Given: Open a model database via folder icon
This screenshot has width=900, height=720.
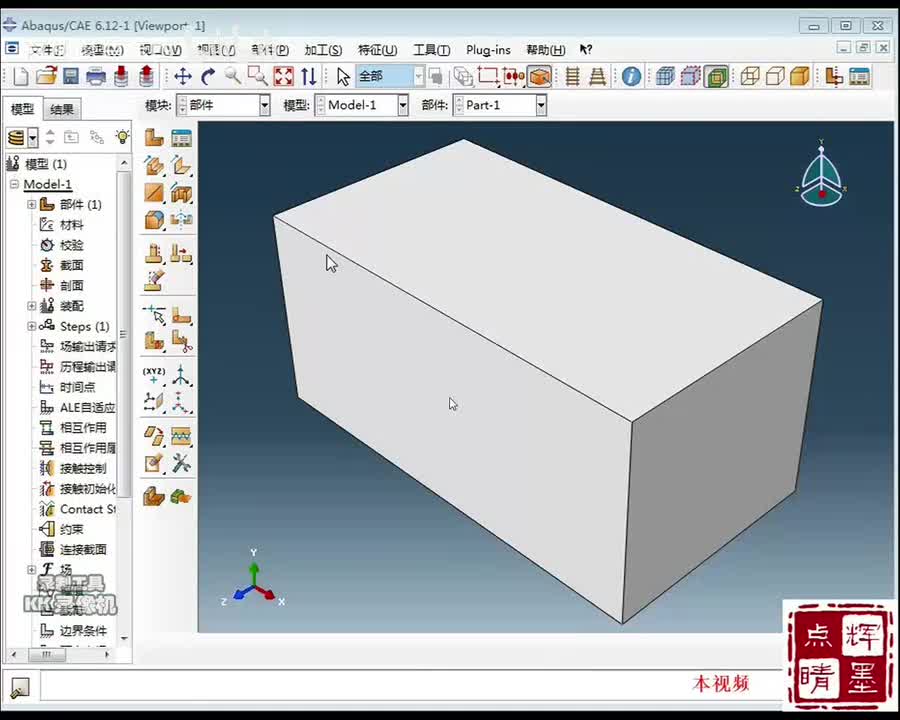Looking at the screenshot, I should 46,76.
